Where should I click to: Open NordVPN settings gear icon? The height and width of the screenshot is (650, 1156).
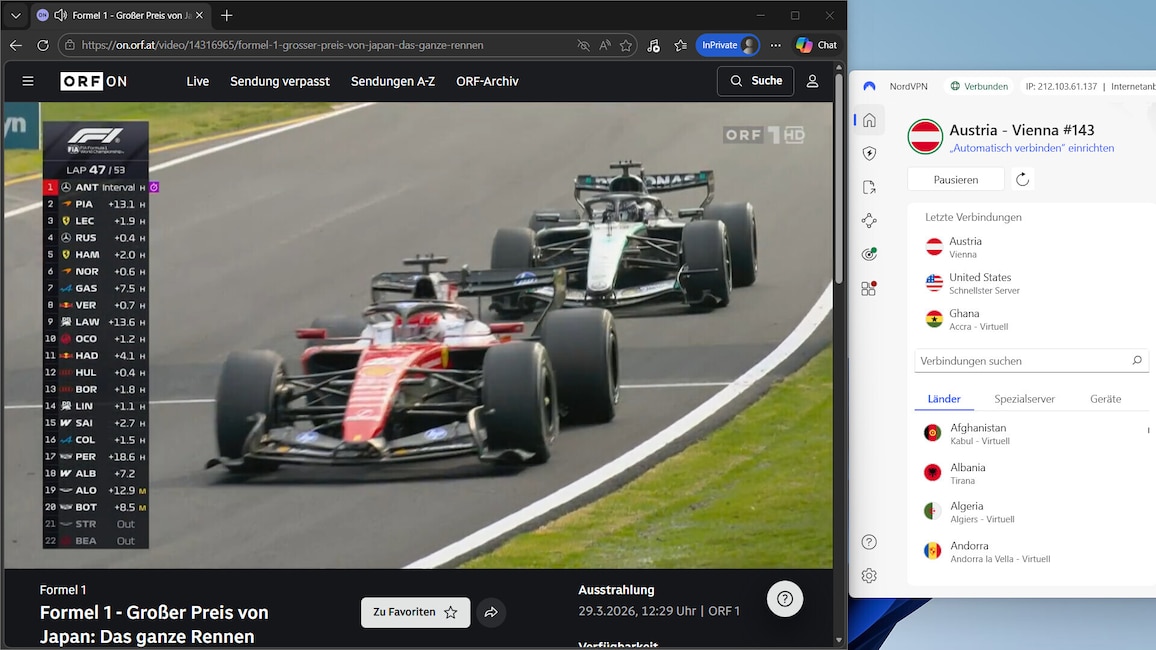[x=869, y=576]
